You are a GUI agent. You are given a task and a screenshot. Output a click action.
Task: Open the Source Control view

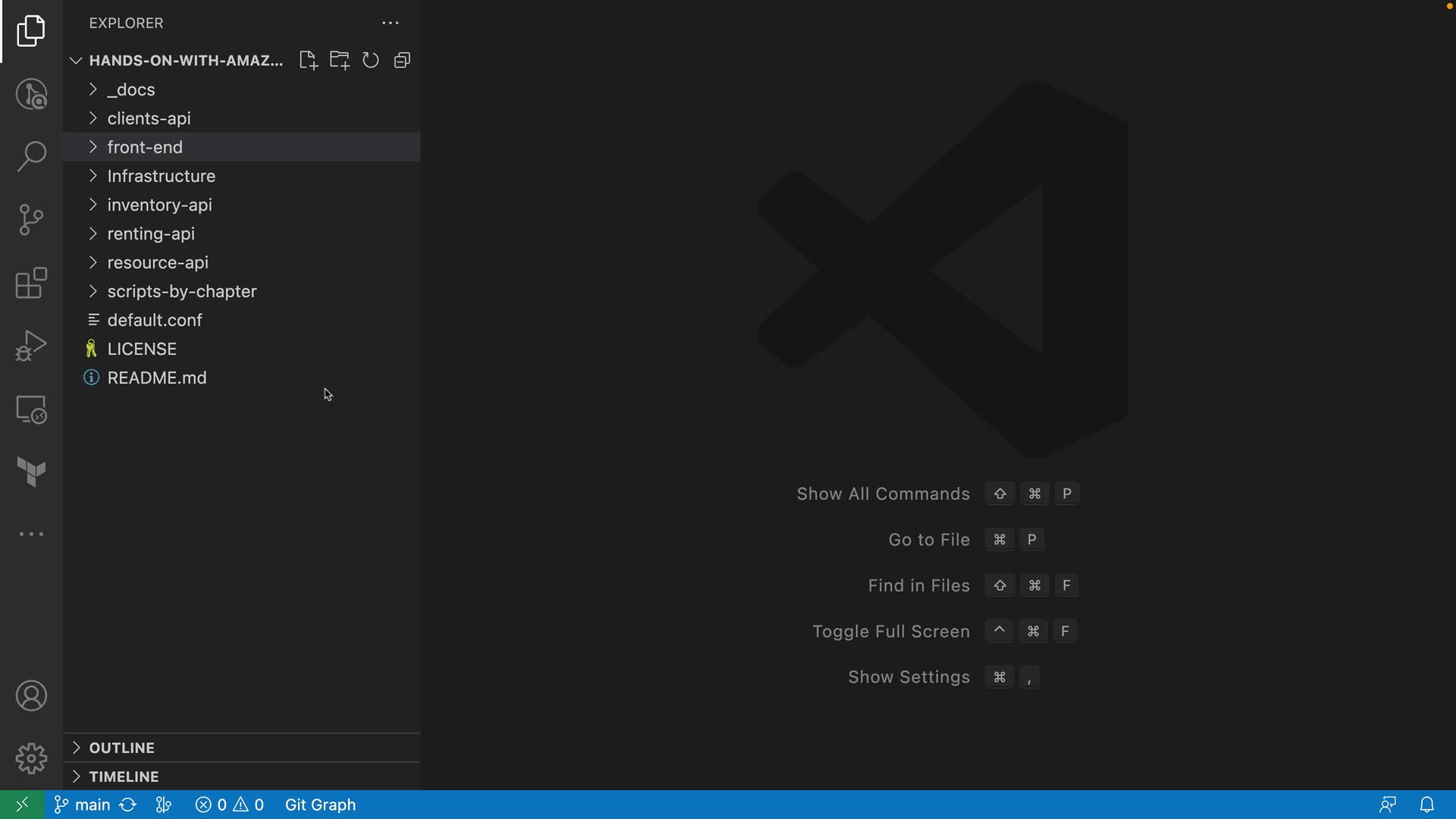pos(31,220)
